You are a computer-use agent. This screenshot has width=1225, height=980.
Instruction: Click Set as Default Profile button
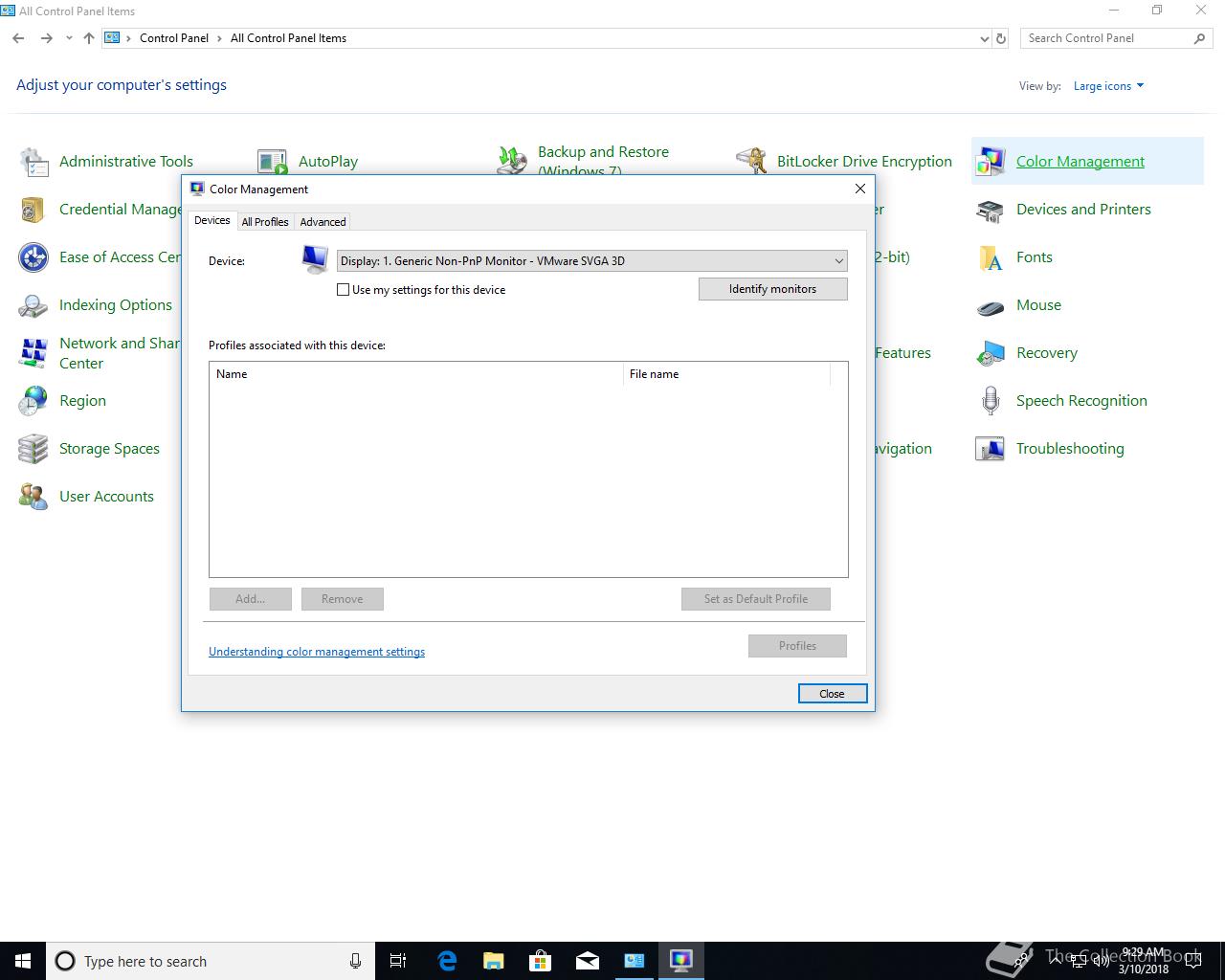pos(755,599)
